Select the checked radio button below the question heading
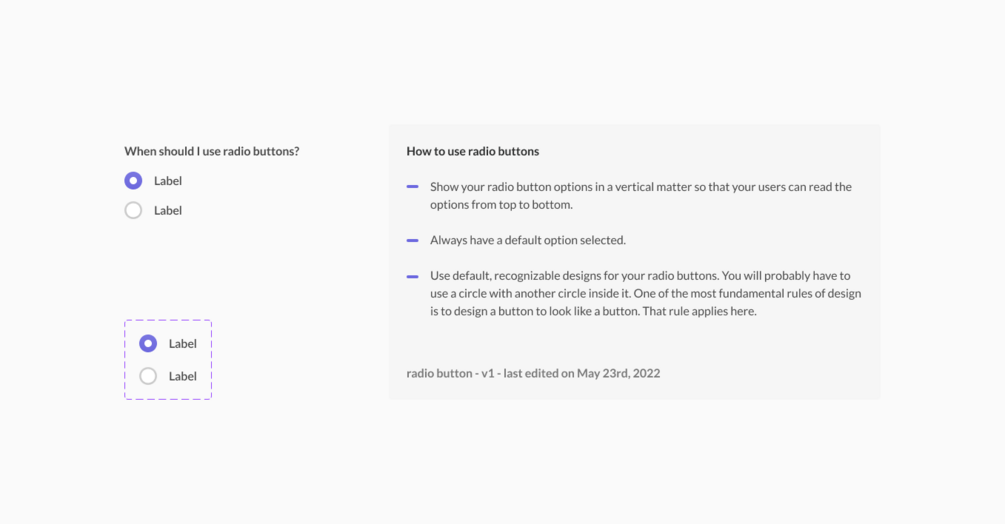Image resolution: width=1005 pixels, height=524 pixels. [133, 181]
